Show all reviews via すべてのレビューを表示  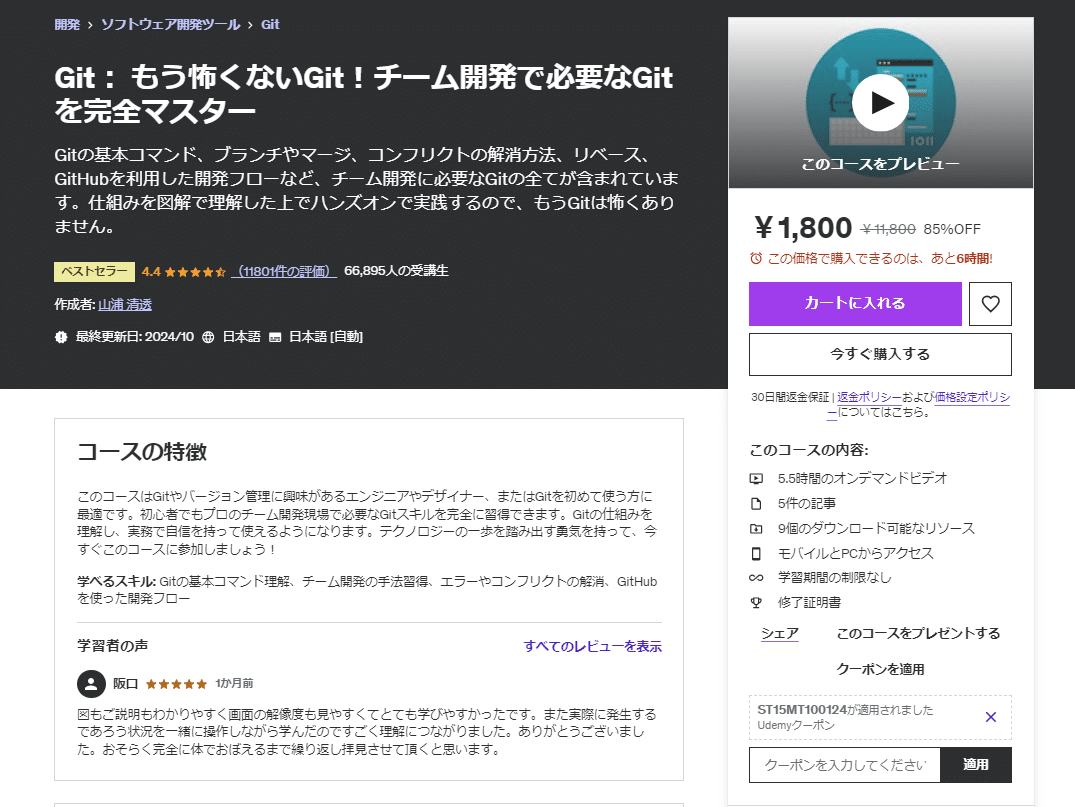click(x=592, y=646)
